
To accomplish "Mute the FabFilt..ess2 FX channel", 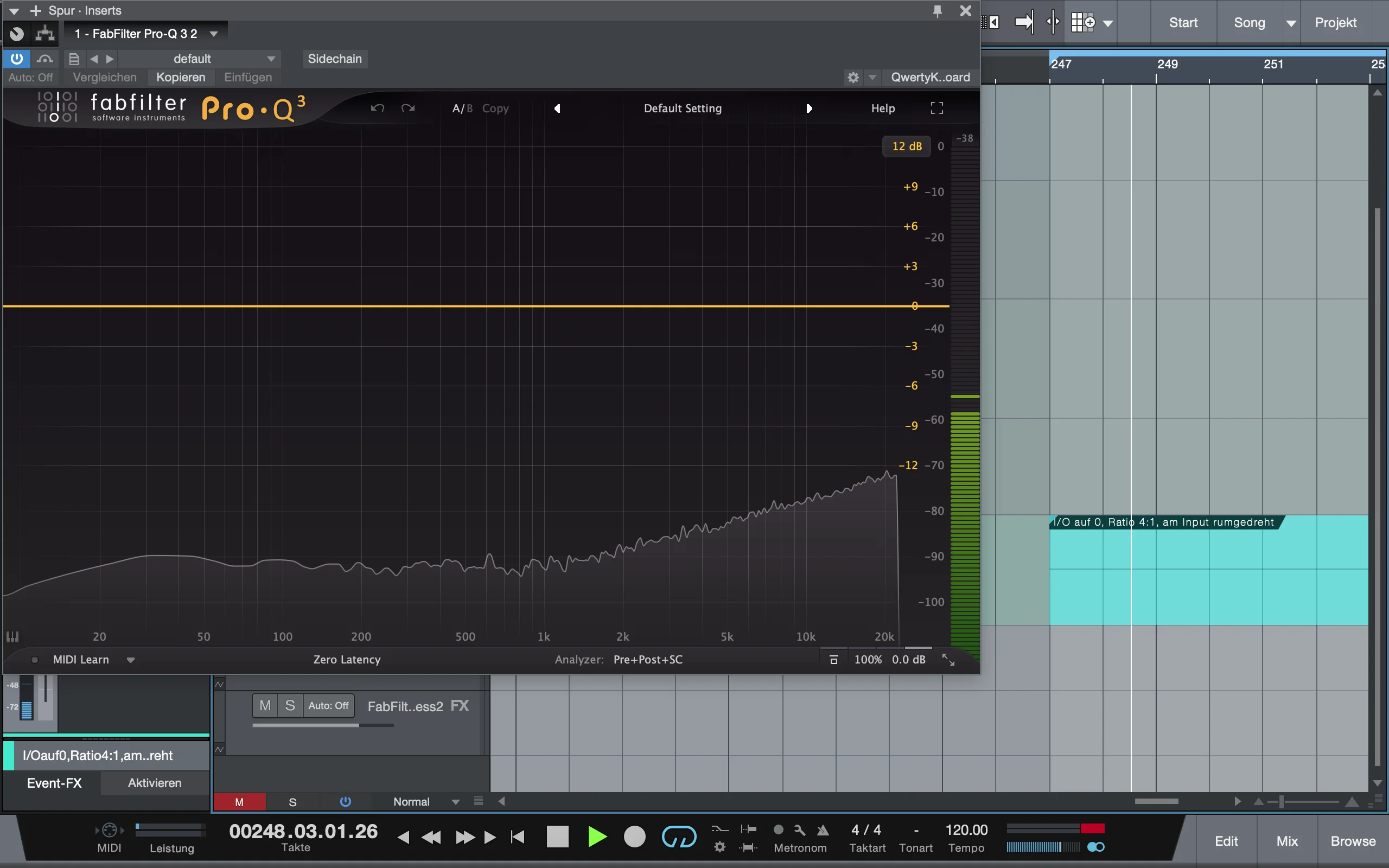I will (265, 706).
